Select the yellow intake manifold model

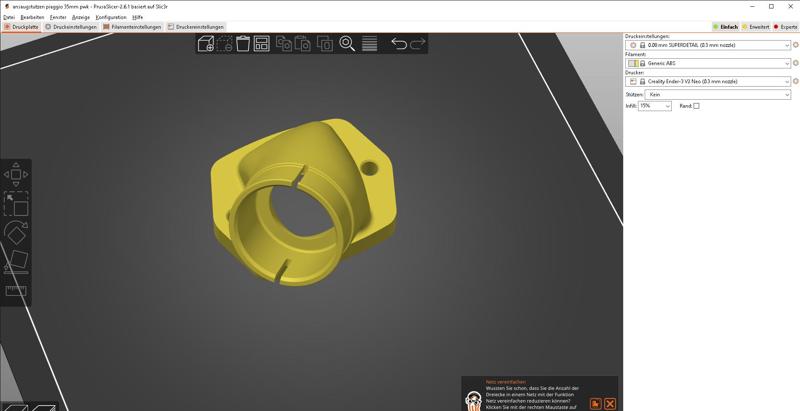pos(303,204)
